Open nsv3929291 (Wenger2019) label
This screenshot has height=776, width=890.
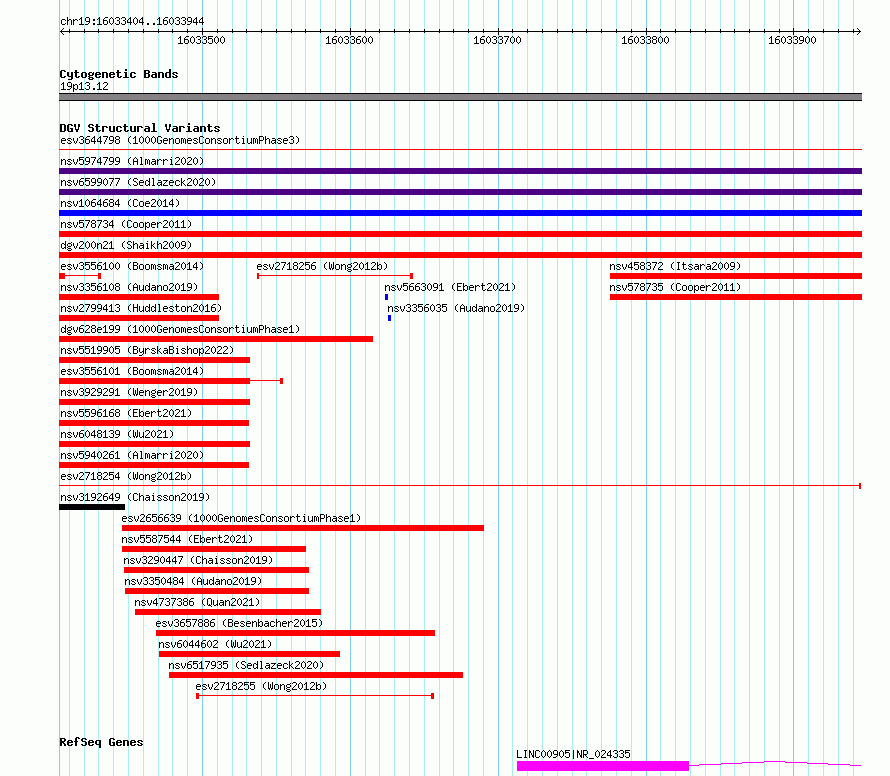[129, 392]
